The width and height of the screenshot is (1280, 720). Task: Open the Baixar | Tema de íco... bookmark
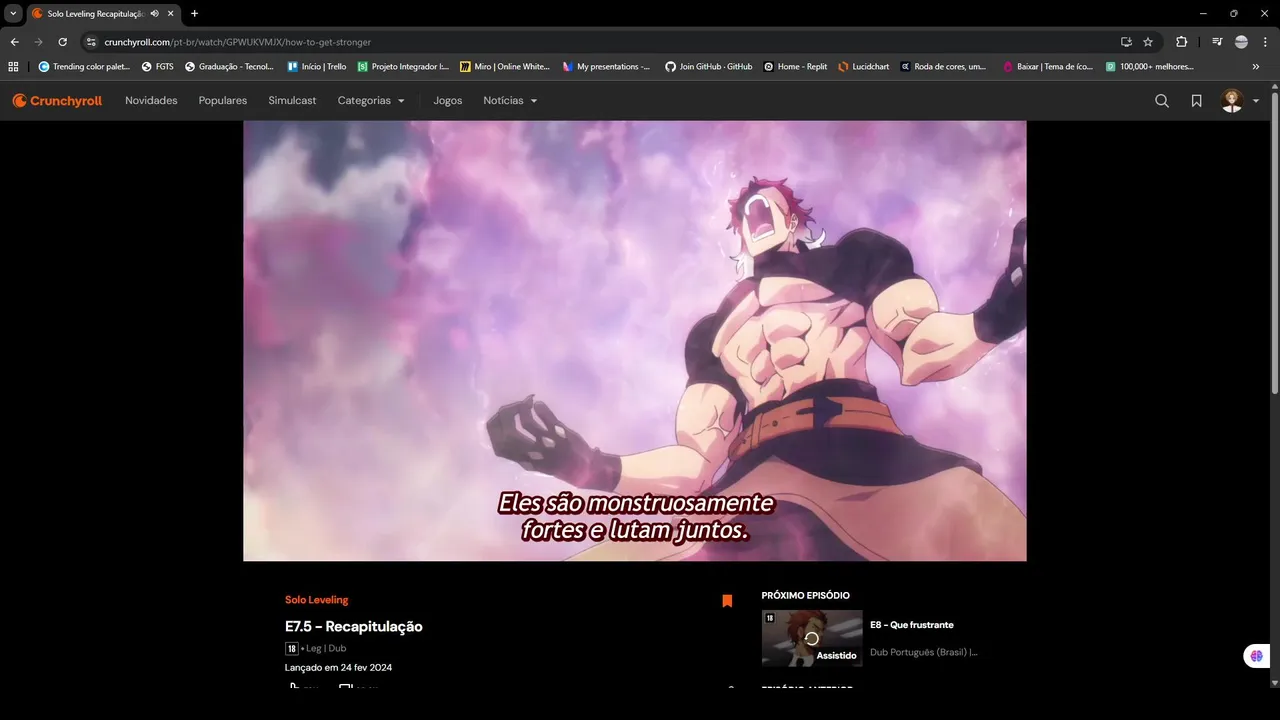(x=1047, y=66)
